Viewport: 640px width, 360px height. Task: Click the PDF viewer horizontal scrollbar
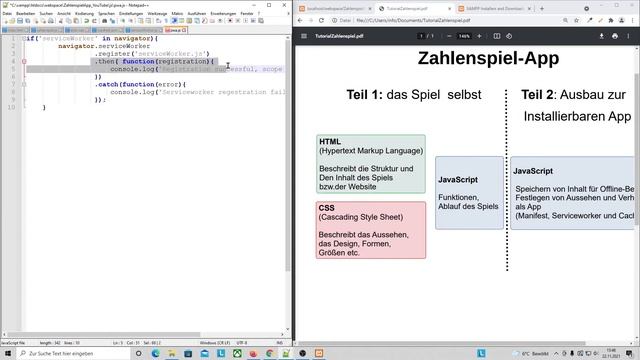point(443,343)
